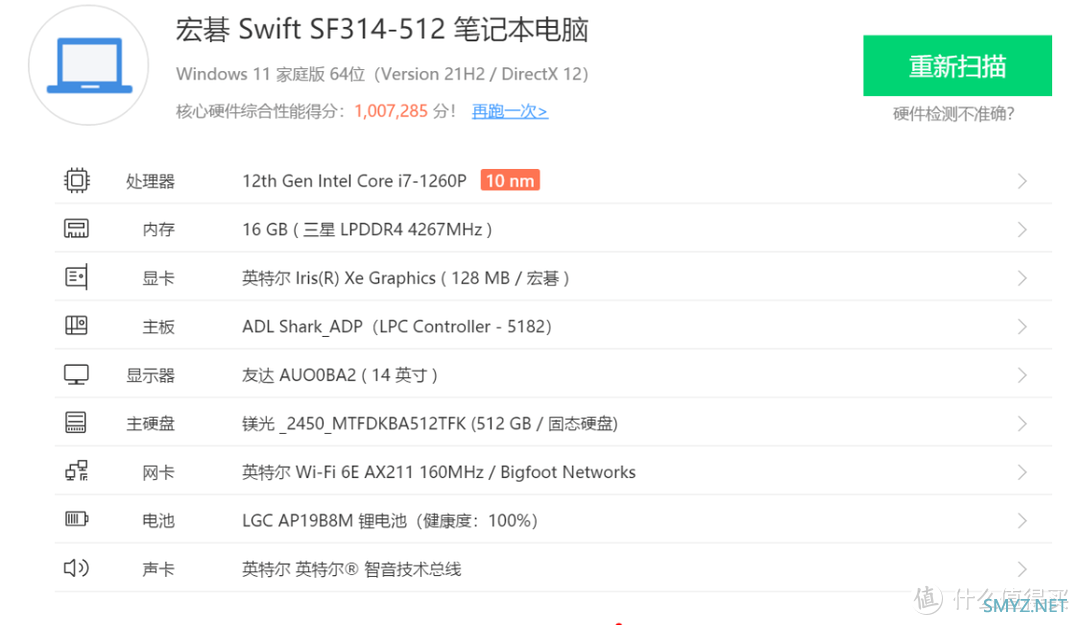Expand the 处理器 row chevron

[1022, 181]
